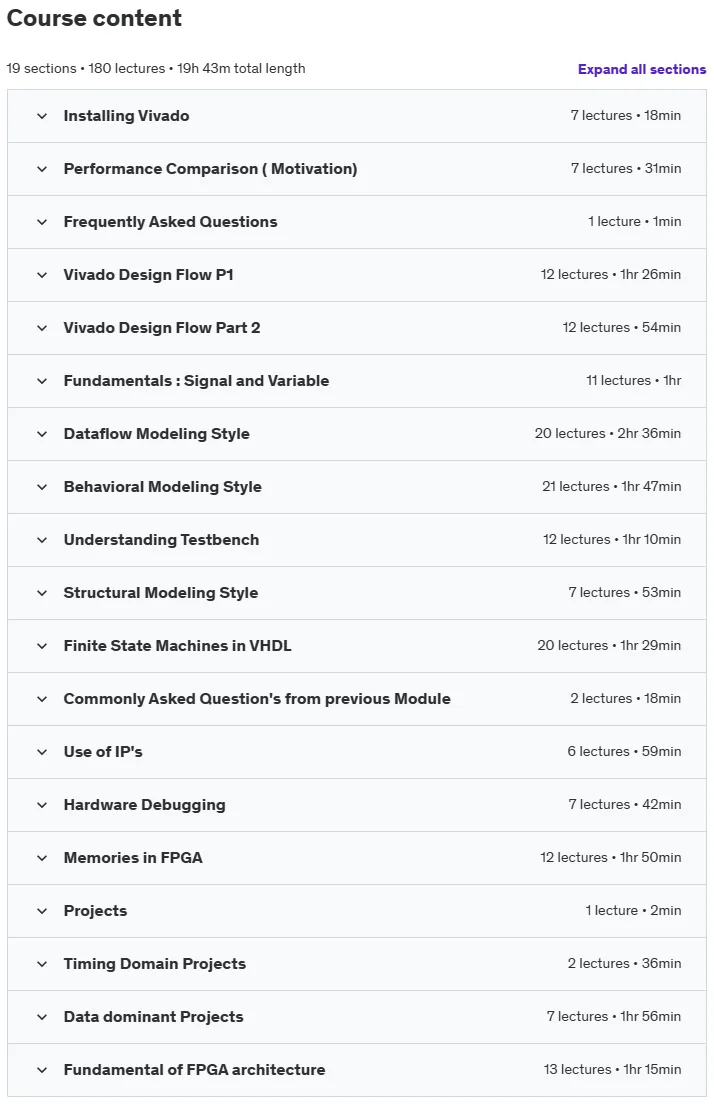This screenshot has height=1105, width=714.
Task: Expand chevron beside Frequently Asked Questions
Action: click(42, 222)
